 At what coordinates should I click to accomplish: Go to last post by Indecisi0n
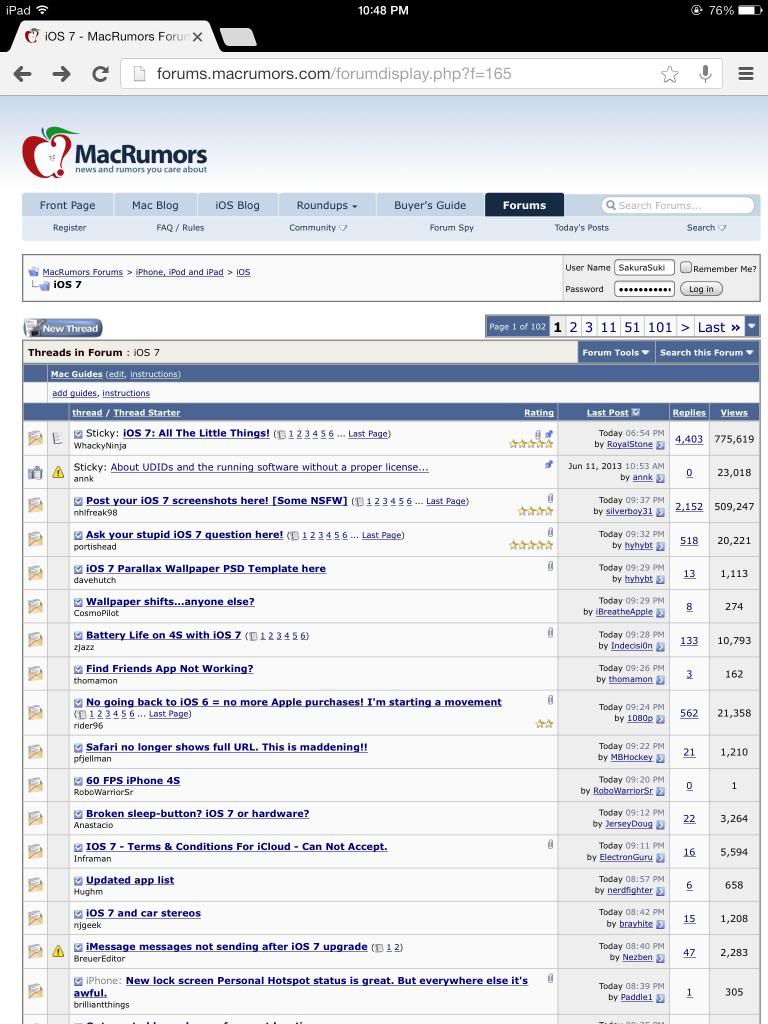coord(660,646)
